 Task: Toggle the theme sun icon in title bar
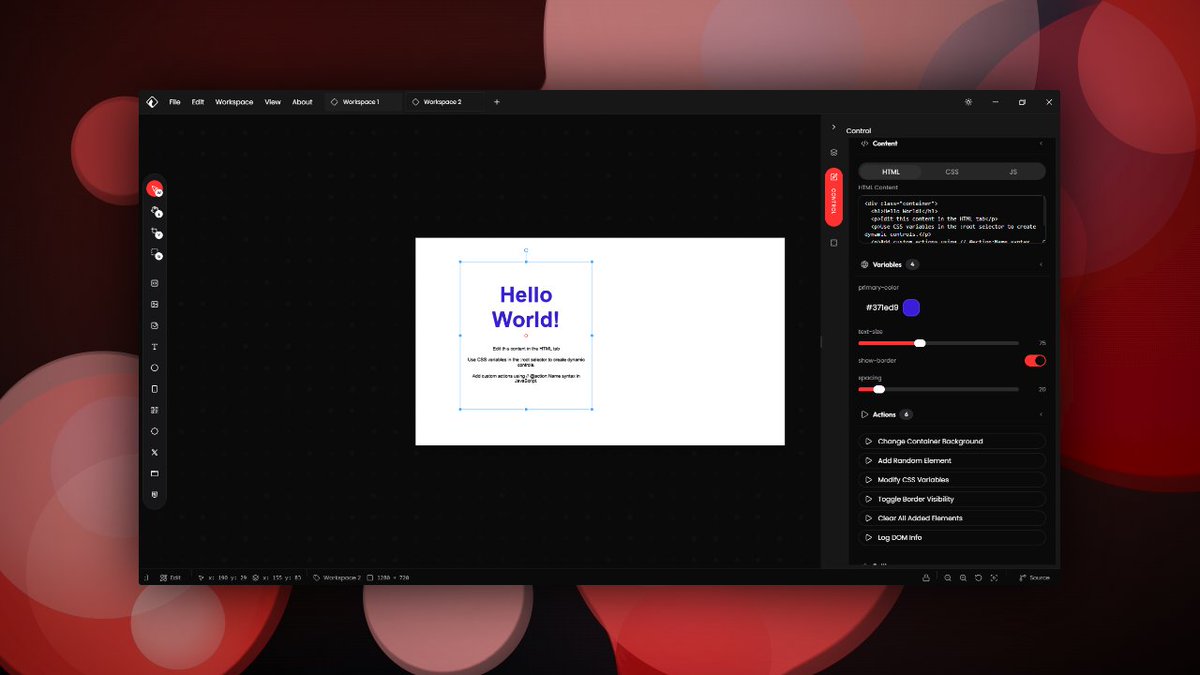[968, 102]
